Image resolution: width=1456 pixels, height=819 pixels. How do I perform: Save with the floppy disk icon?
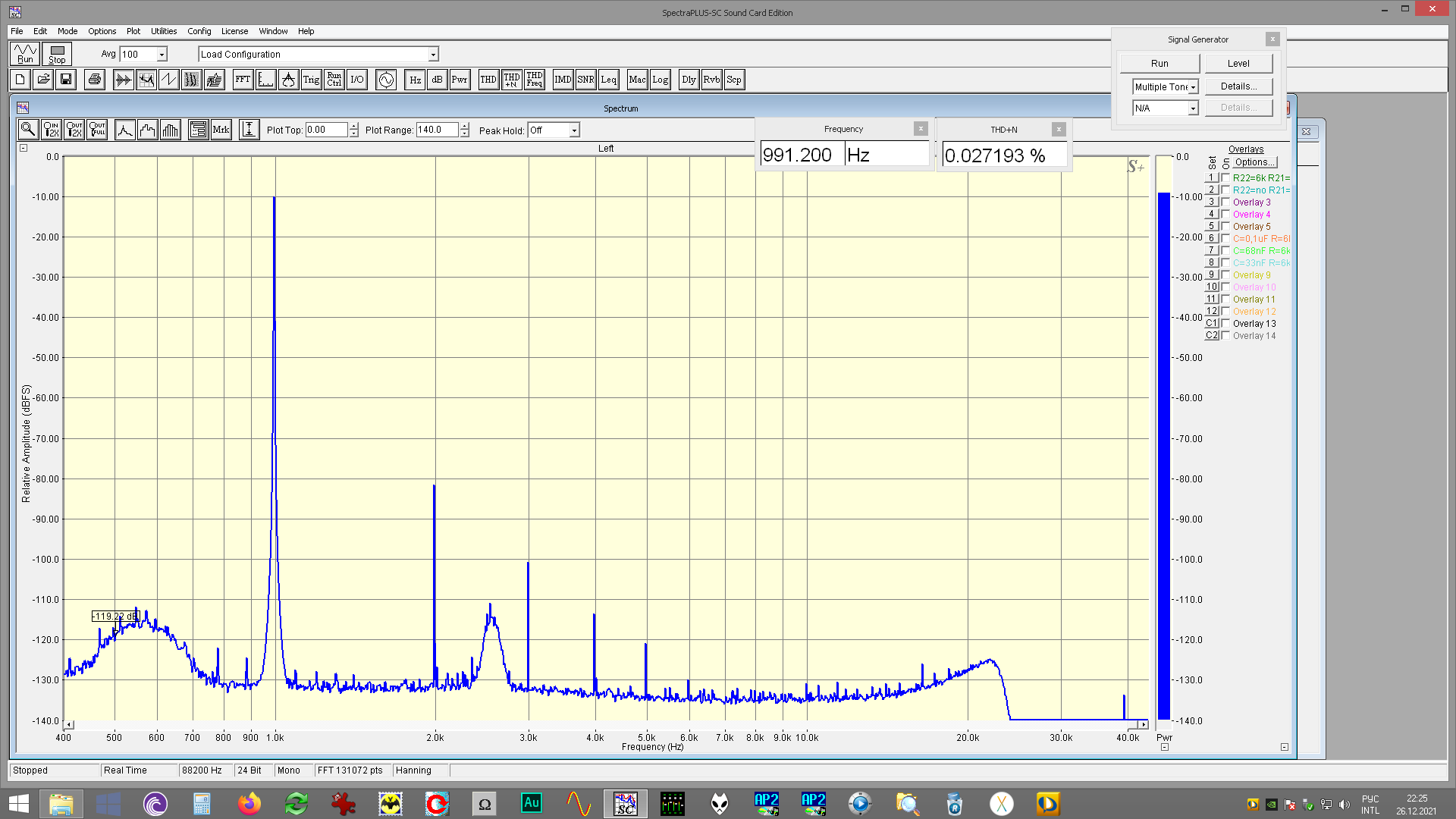pyautogui.click(x=66, y=80)
